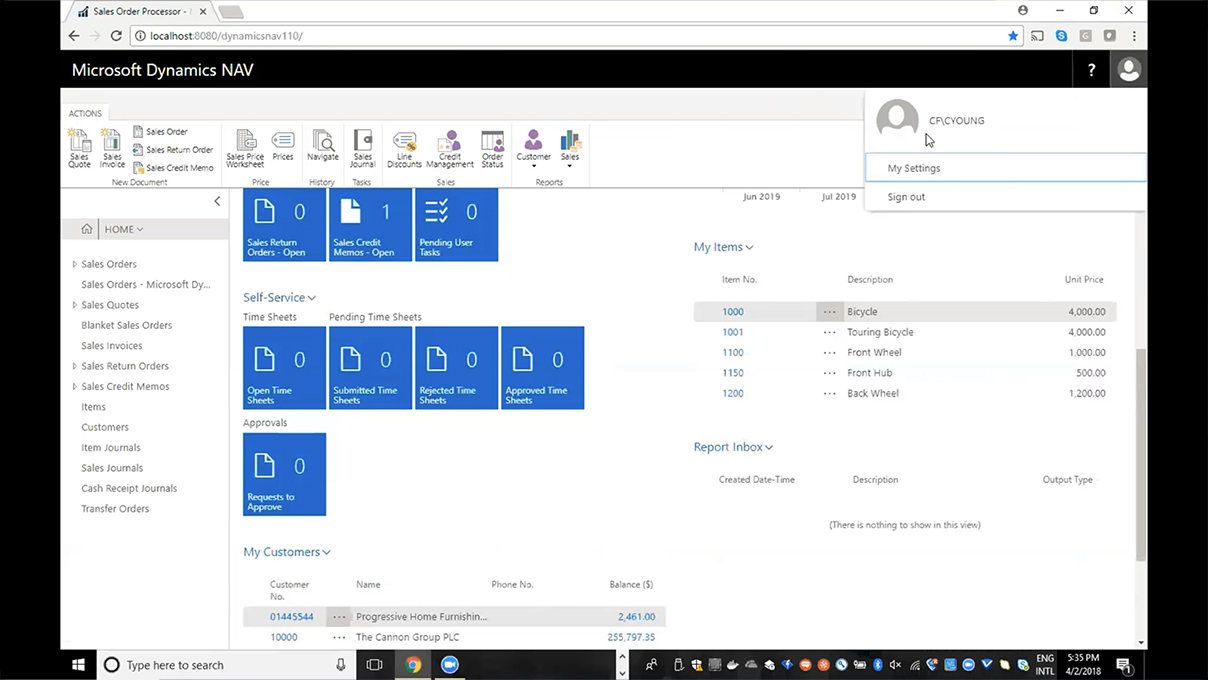
Task: Open balance 255,797.35 link
Action: (x=631, y=637)
